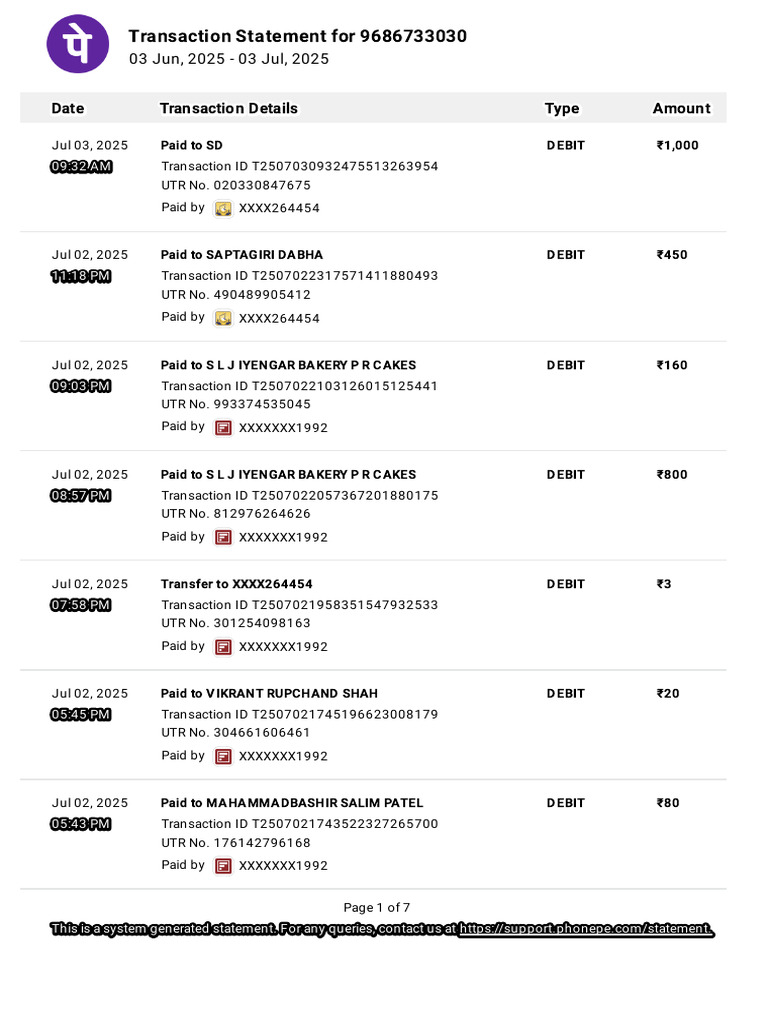Image resolution: width=768 pixels, height=1024 pixels.
Task: Click the UTR No. 301254098163 text
Action: 236,623
